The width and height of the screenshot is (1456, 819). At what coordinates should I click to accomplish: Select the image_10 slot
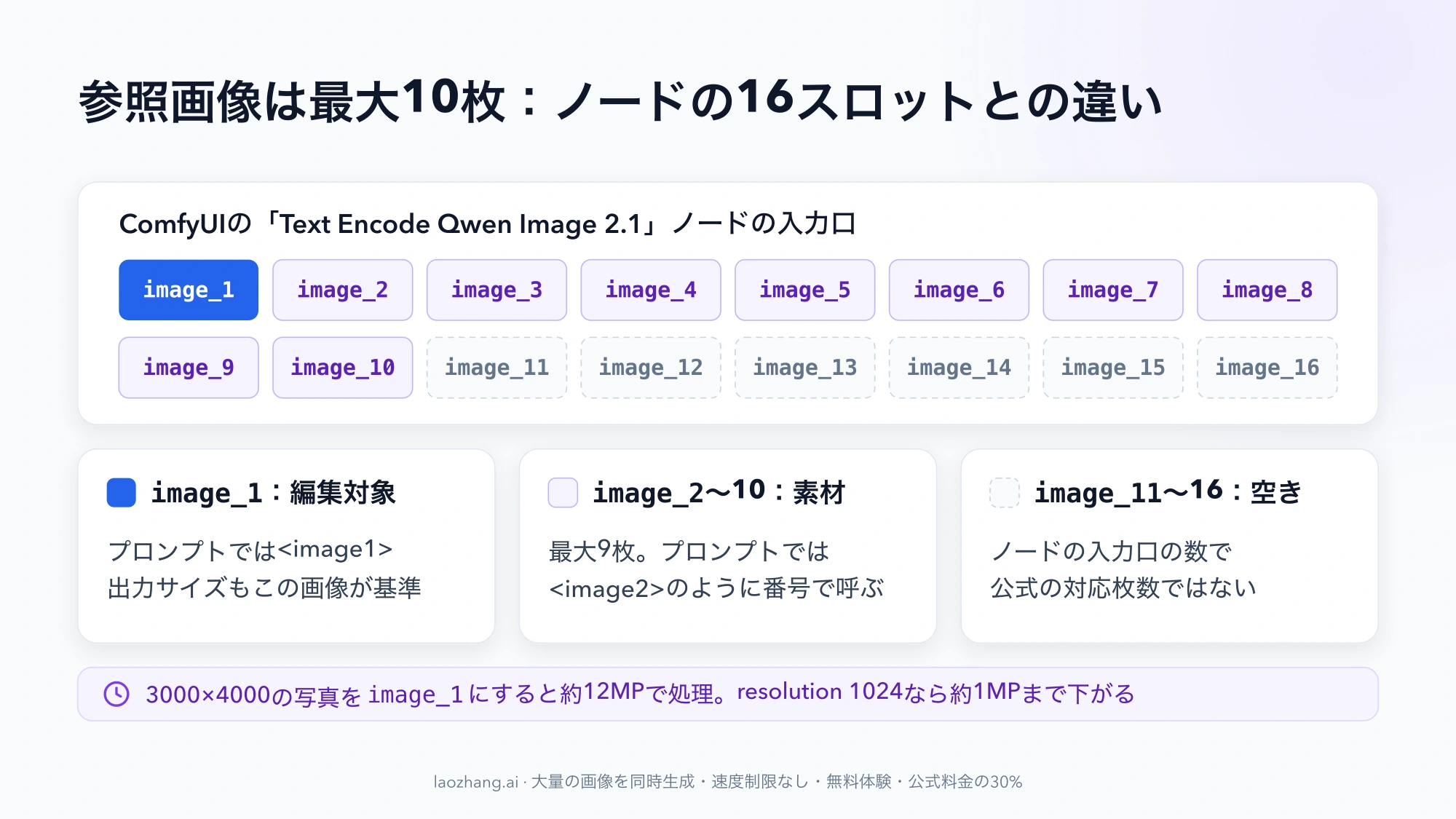pos(343,368)
